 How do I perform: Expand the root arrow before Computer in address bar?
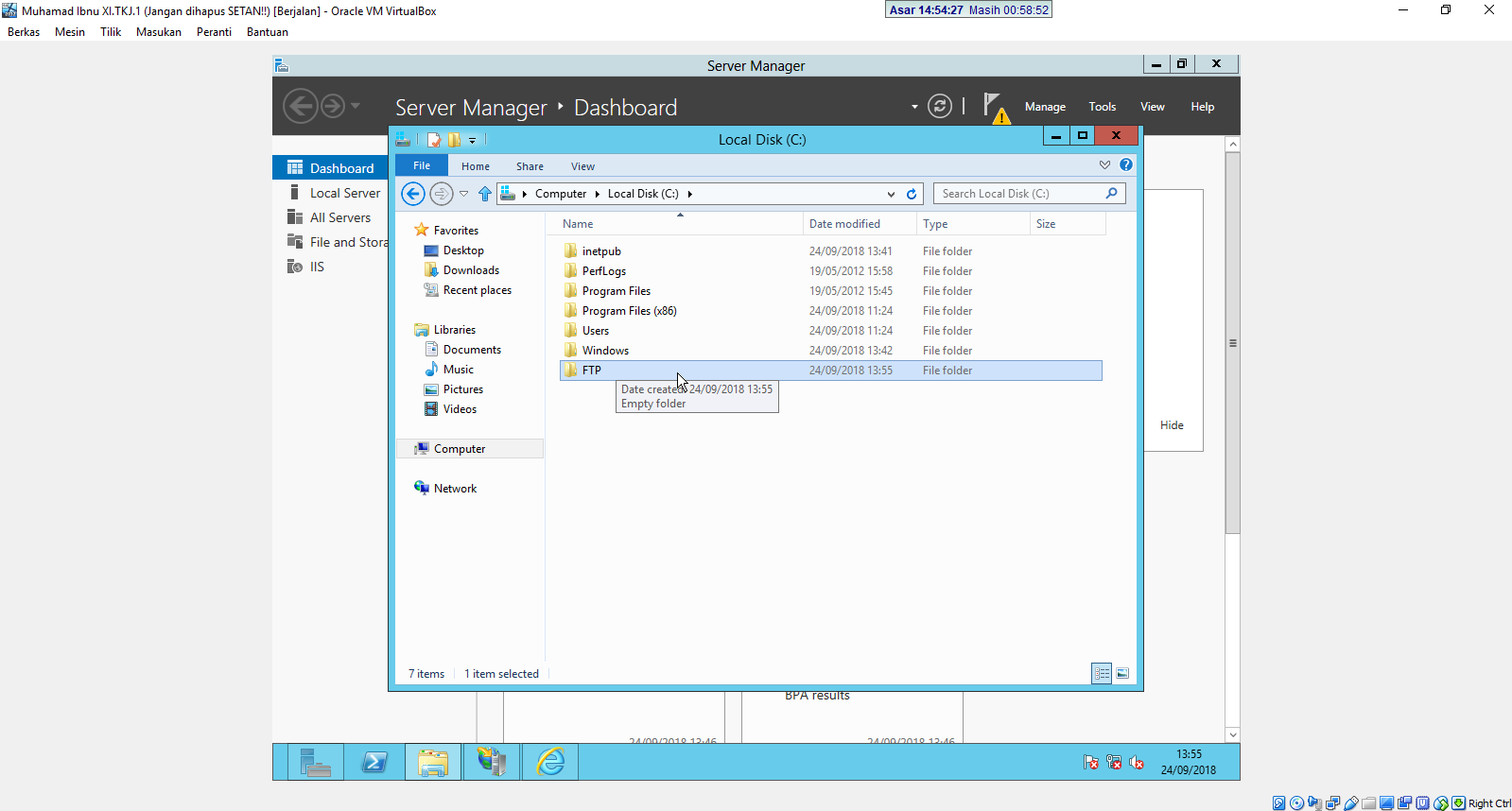tap(524, 194)
